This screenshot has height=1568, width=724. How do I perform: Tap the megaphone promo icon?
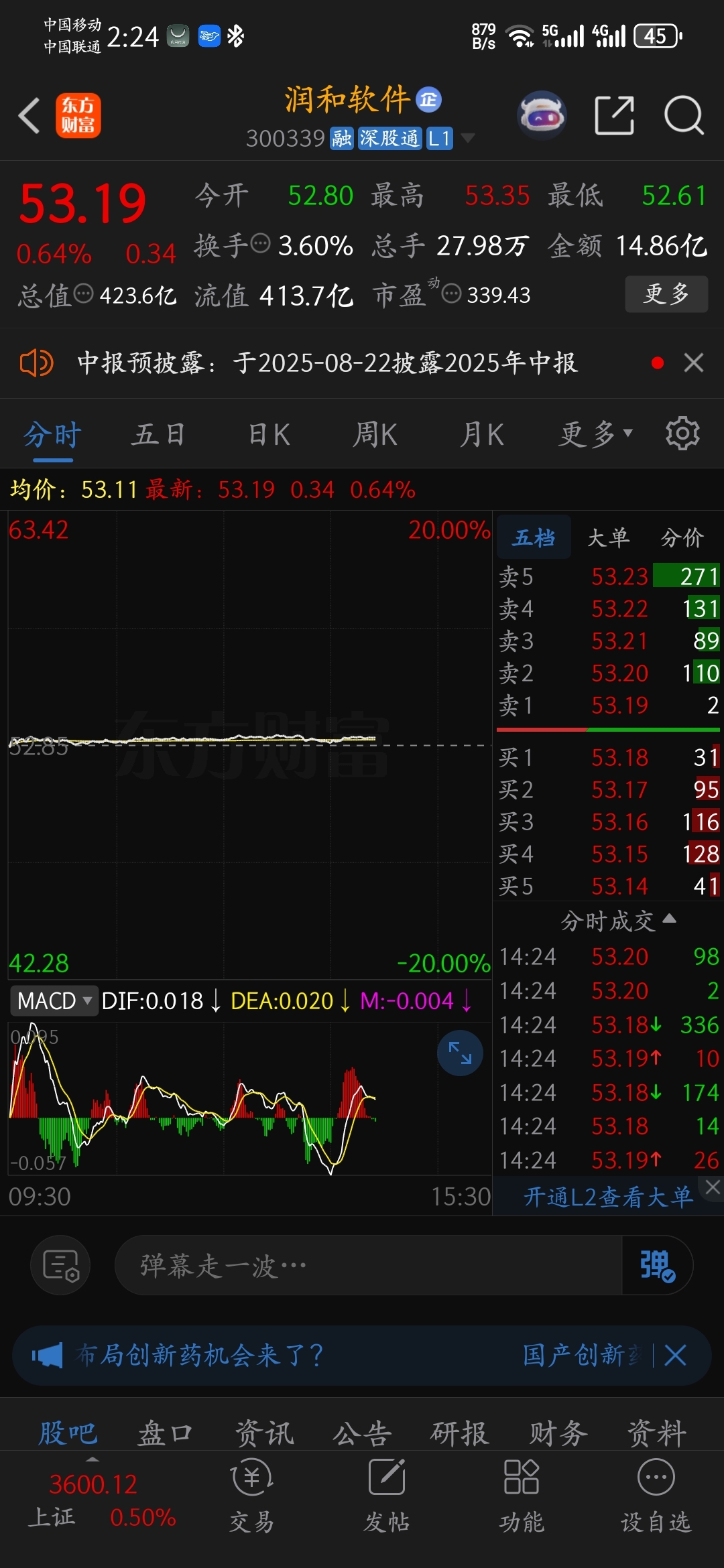(47, 1355)
